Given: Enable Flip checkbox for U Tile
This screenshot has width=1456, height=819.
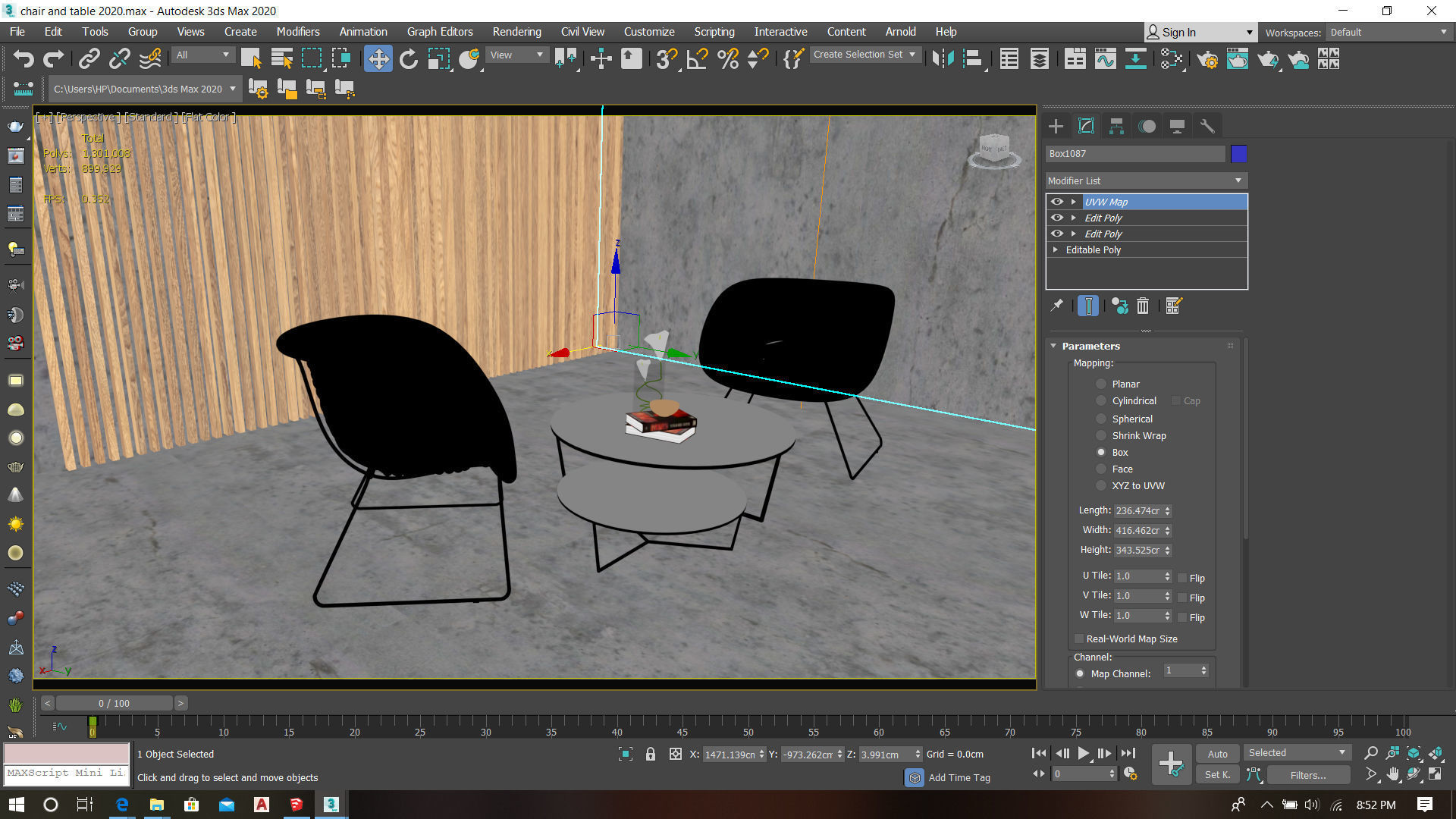Looking at the screenshot, I should coord(1182,578).
